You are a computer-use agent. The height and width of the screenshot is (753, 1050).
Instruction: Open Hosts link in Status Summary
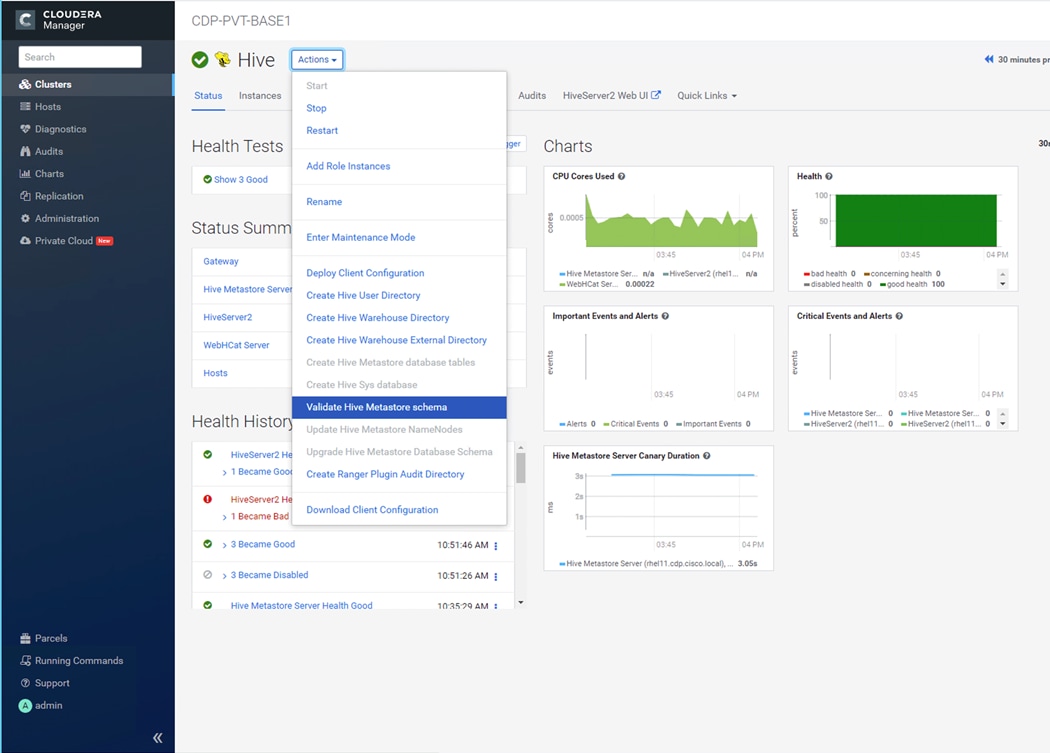click(216, 373)
